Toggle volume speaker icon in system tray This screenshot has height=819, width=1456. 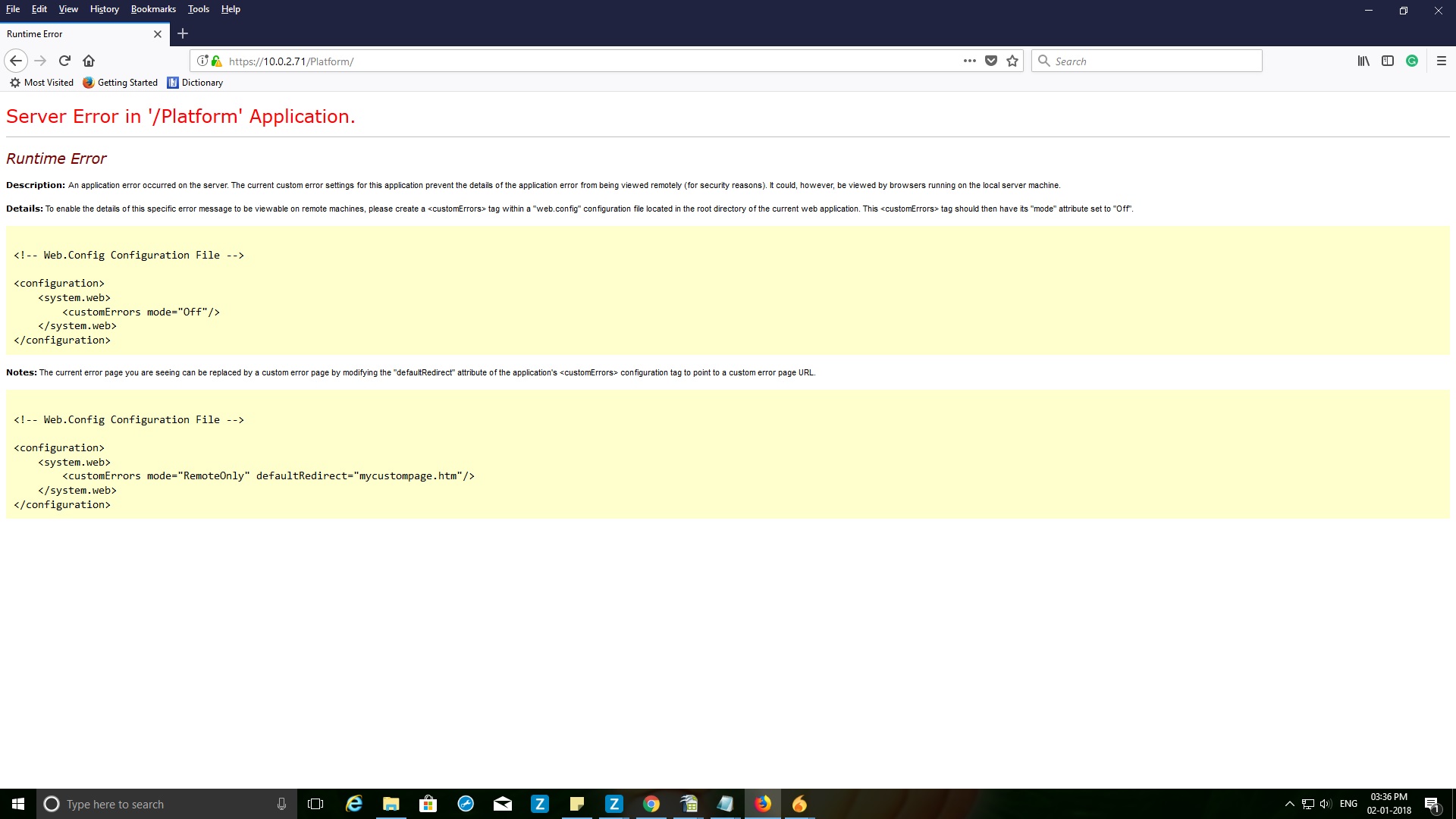coord(1326,804)
